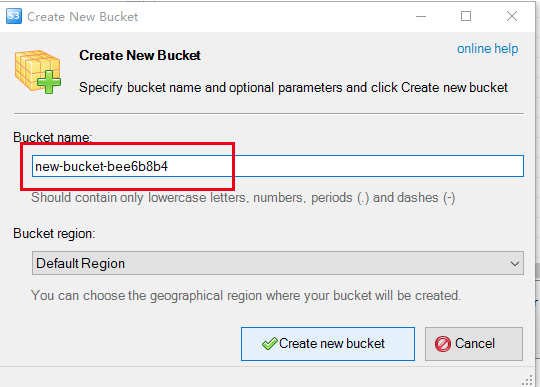Click the bold Create New Bucket heading
Viewport: 540px width, 387px height.
coord(140,55)
